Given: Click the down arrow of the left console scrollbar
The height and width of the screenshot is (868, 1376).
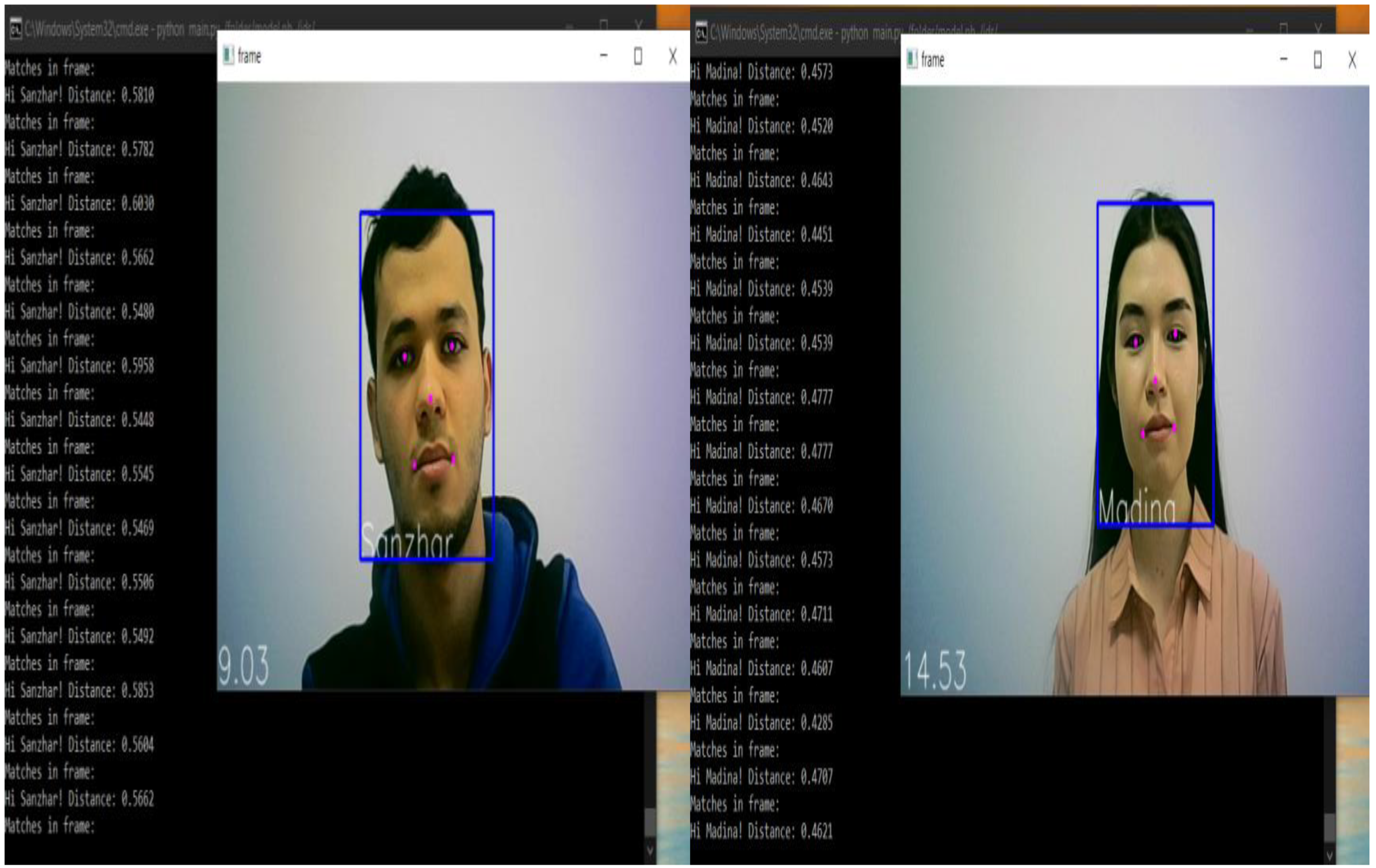Looking at the screenshot, I should click(650, 851).
